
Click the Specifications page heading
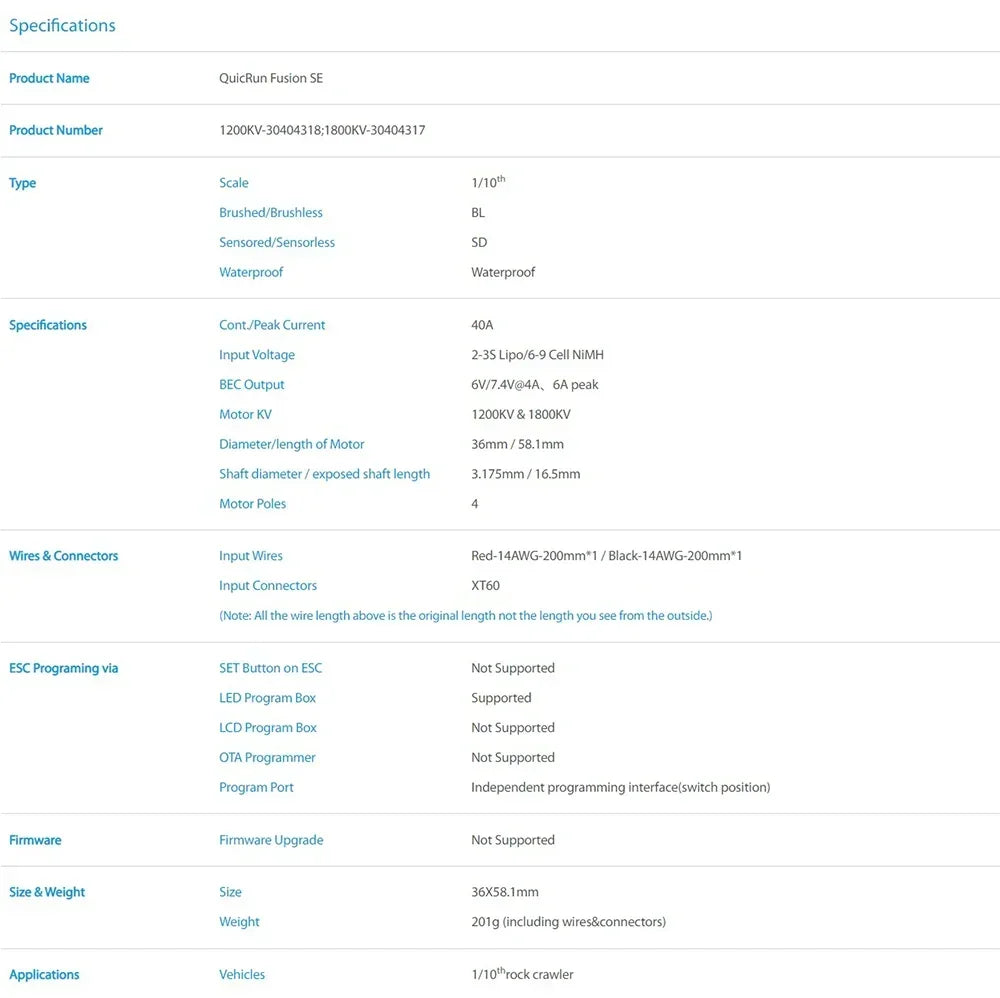point(62,26)
